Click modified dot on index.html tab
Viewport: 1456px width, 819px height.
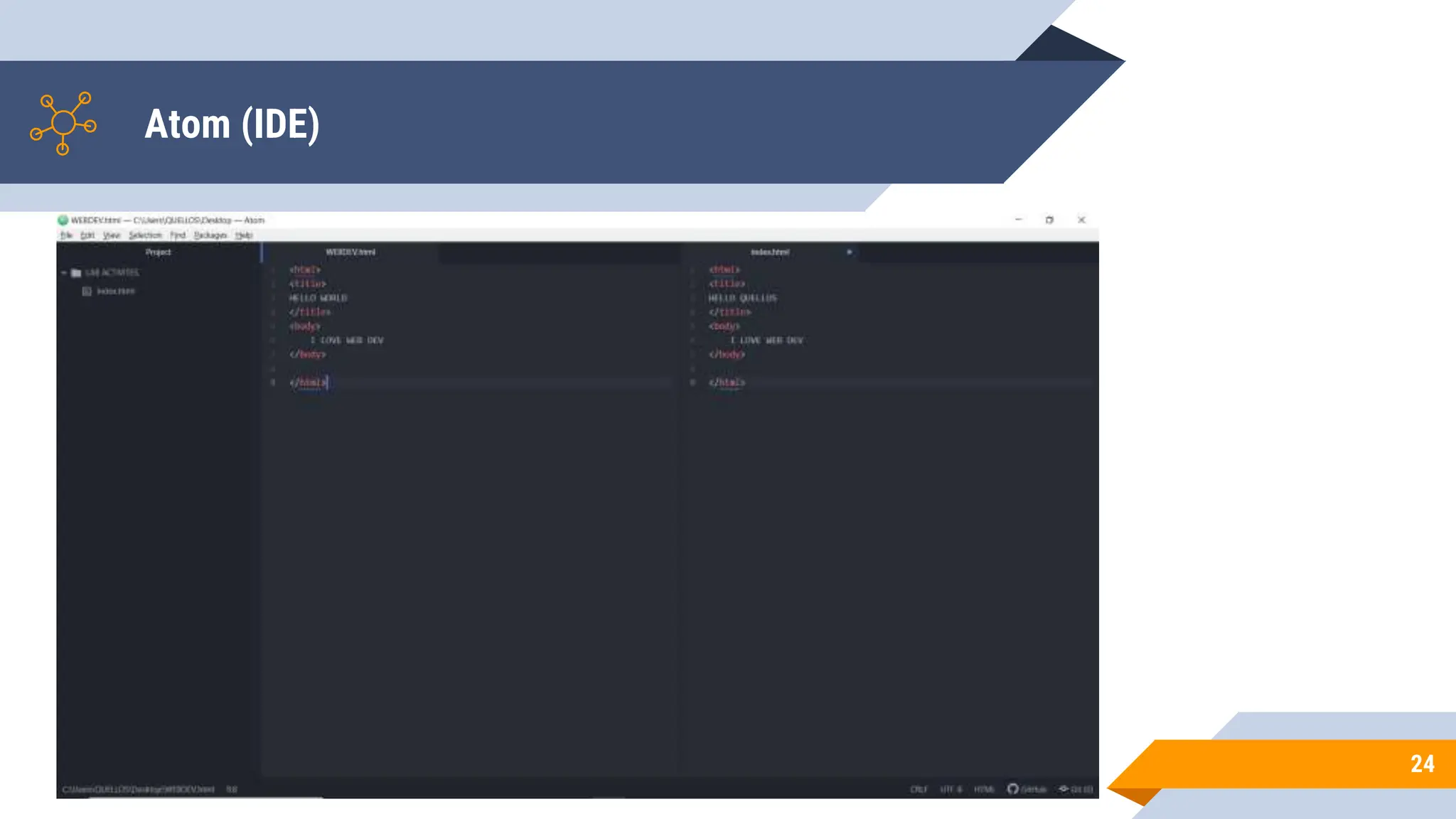tap(849, 252)
